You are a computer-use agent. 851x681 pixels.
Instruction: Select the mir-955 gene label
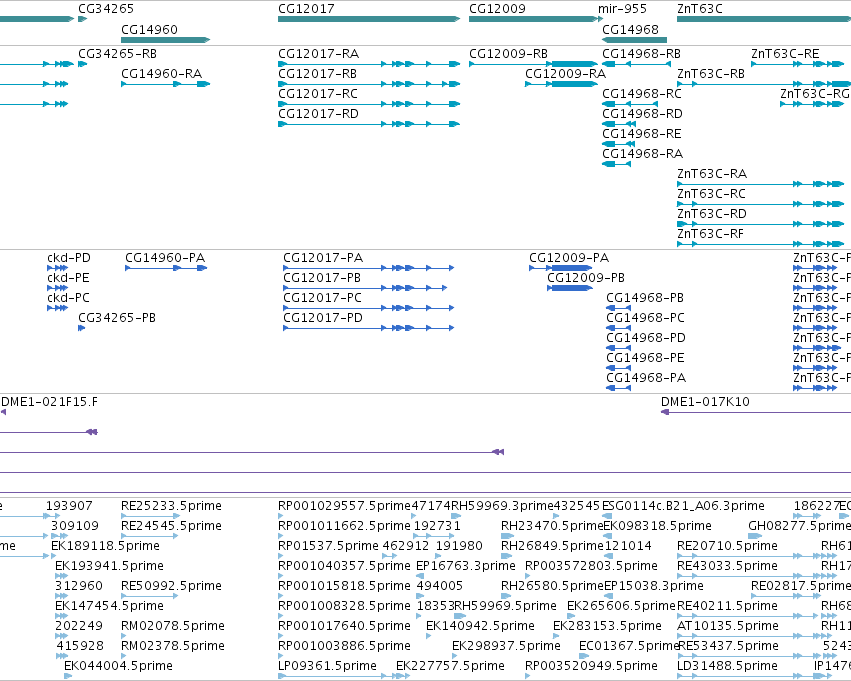point(623,9)
